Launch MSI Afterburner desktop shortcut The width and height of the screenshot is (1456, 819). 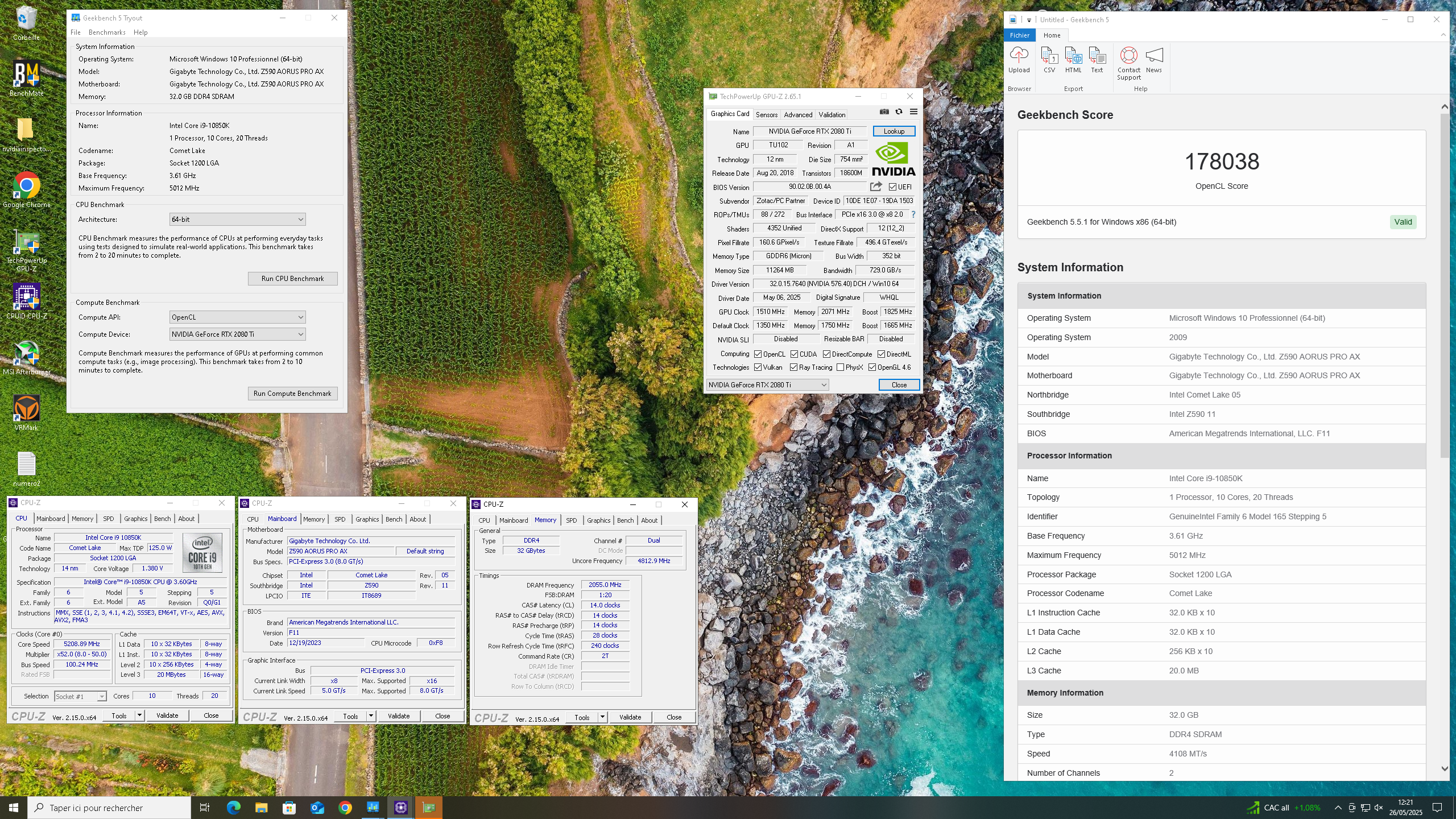pyautogui.click(x=26, y=357)
